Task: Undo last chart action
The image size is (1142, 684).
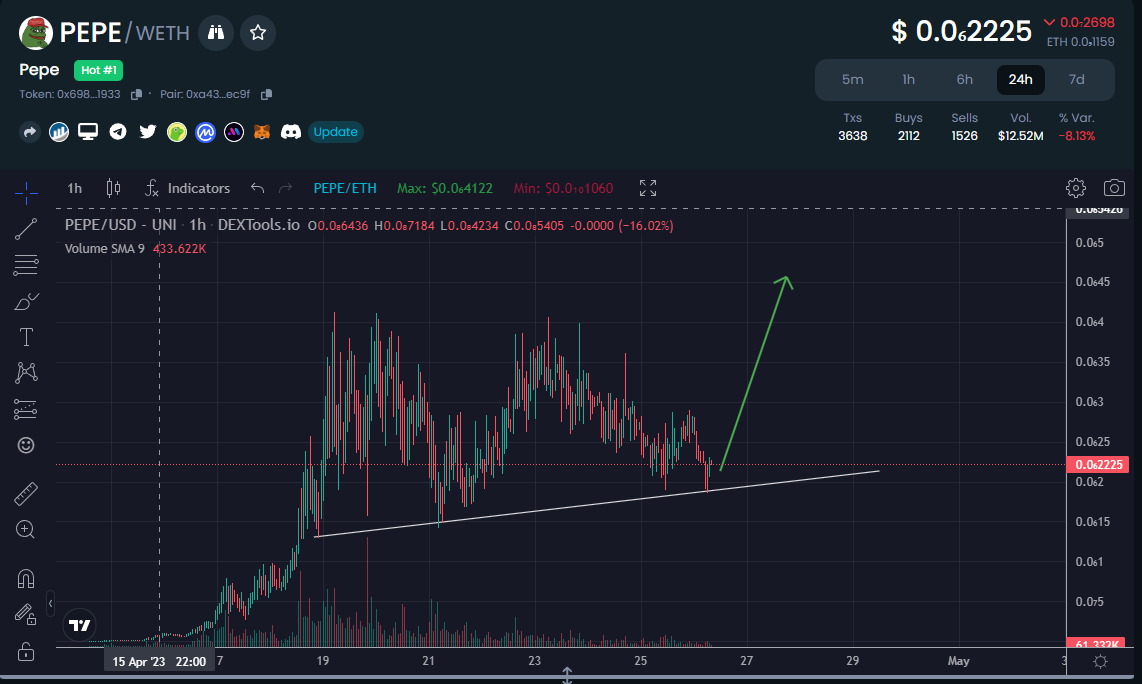Action: (257, 189)
